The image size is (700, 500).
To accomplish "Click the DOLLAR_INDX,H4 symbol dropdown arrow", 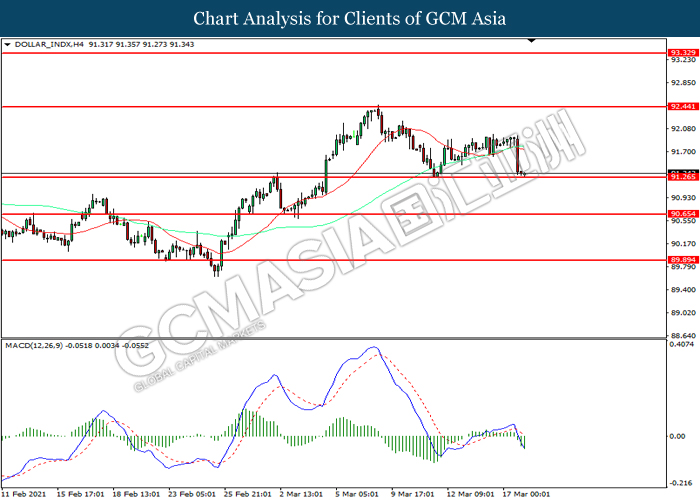I will [7, 45].
